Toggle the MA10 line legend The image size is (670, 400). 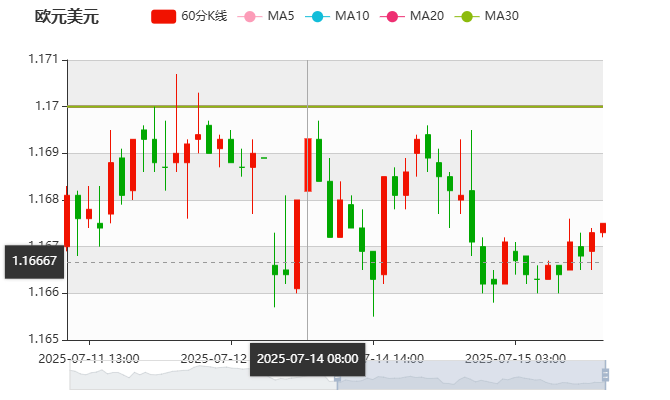coord(337,16)
